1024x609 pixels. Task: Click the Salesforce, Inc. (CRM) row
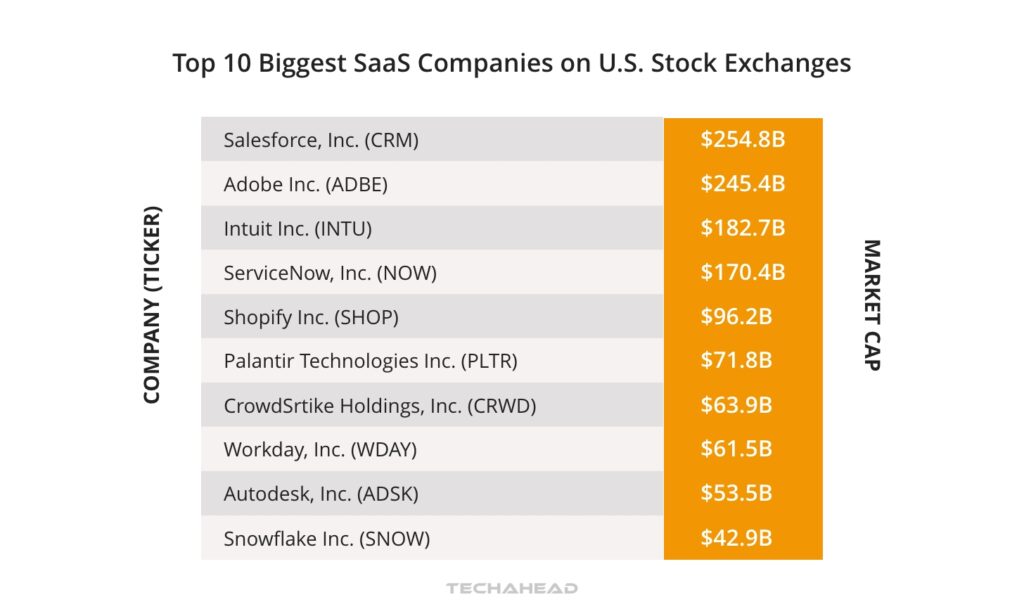tap(321, 140)
